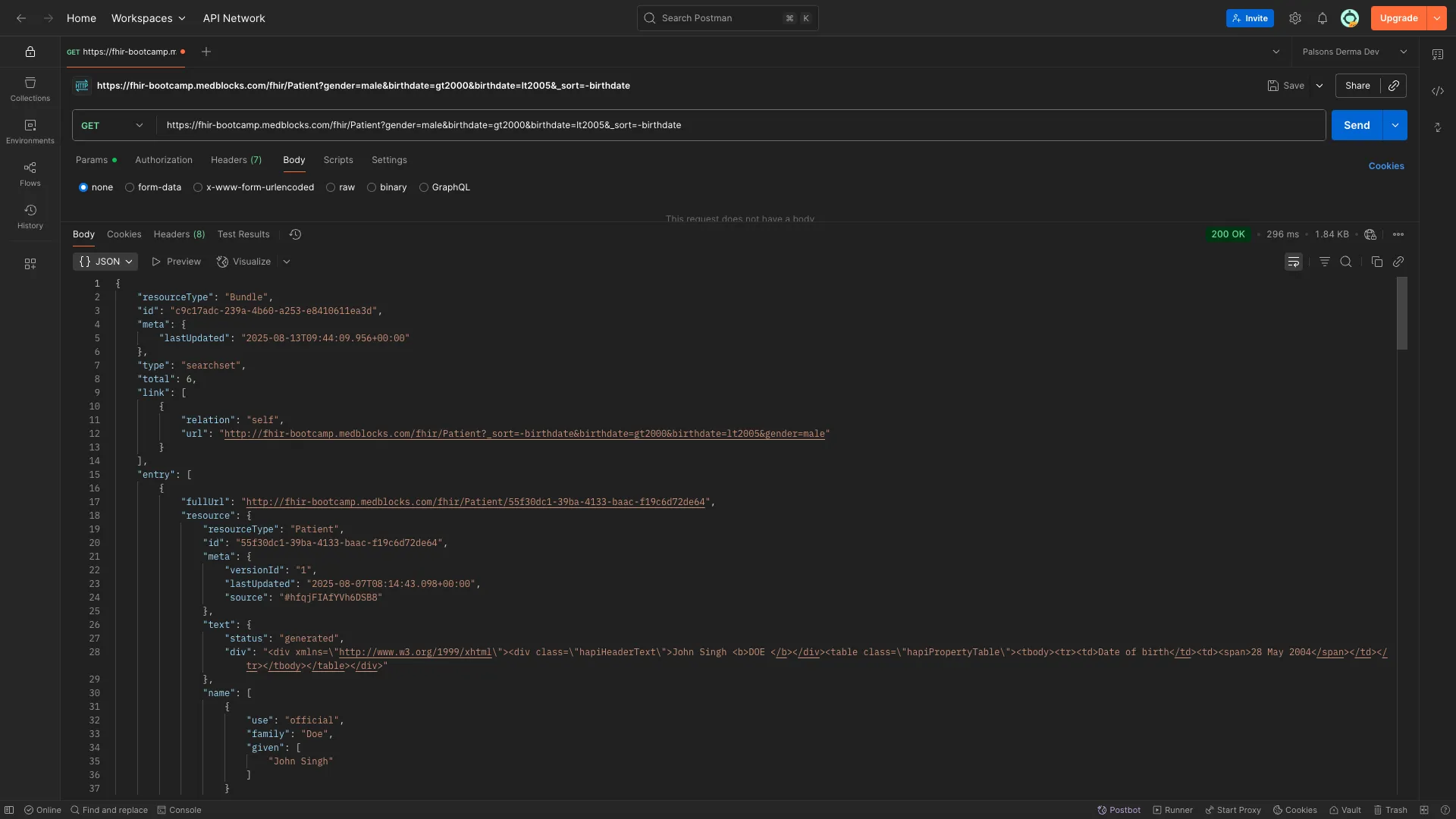Viewport: 1456px width, 819px height.
Task: Choose the GraphQL body type
Action: point(424,187)
